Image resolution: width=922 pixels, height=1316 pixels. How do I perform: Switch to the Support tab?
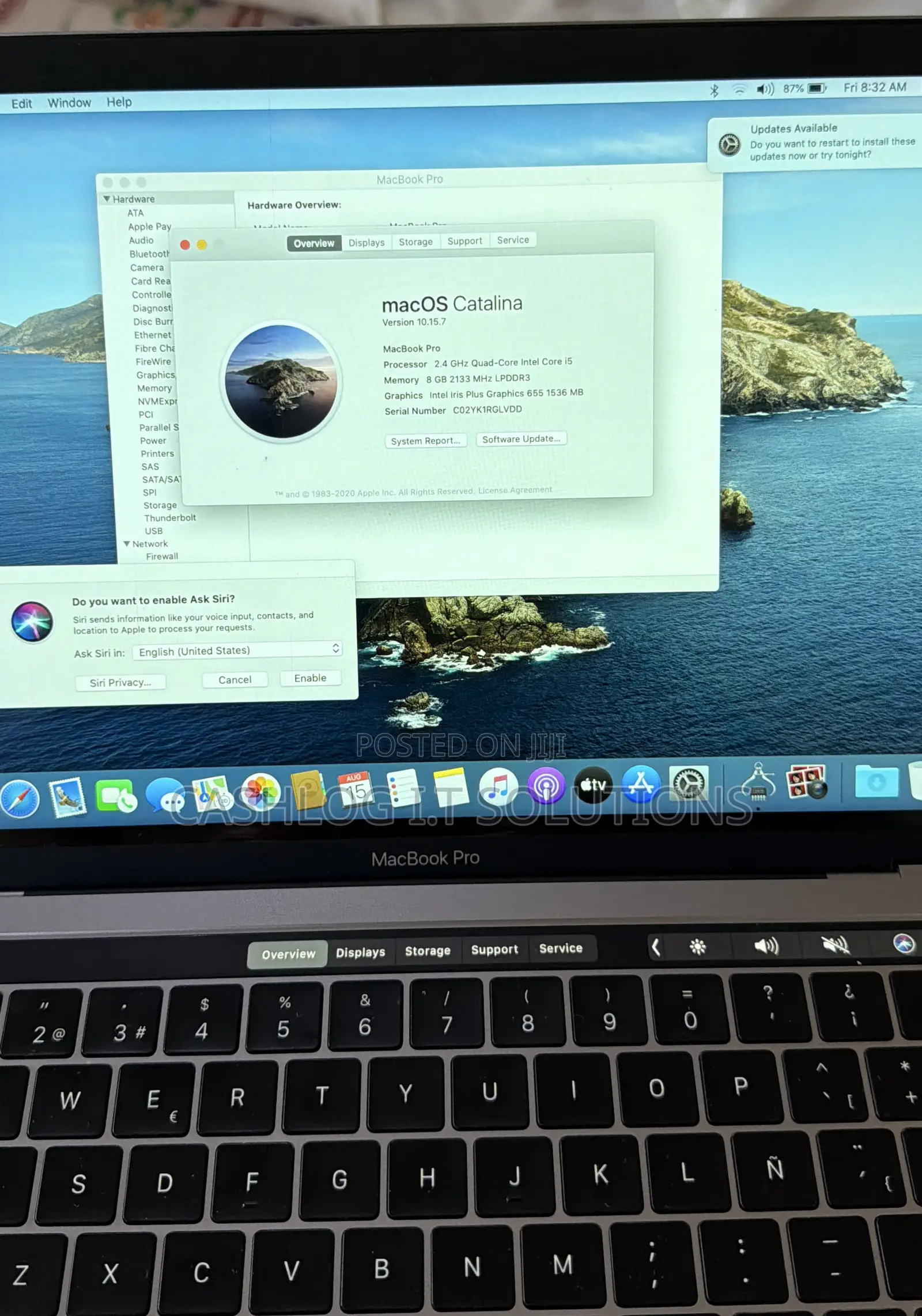click(x=465, y=241)
